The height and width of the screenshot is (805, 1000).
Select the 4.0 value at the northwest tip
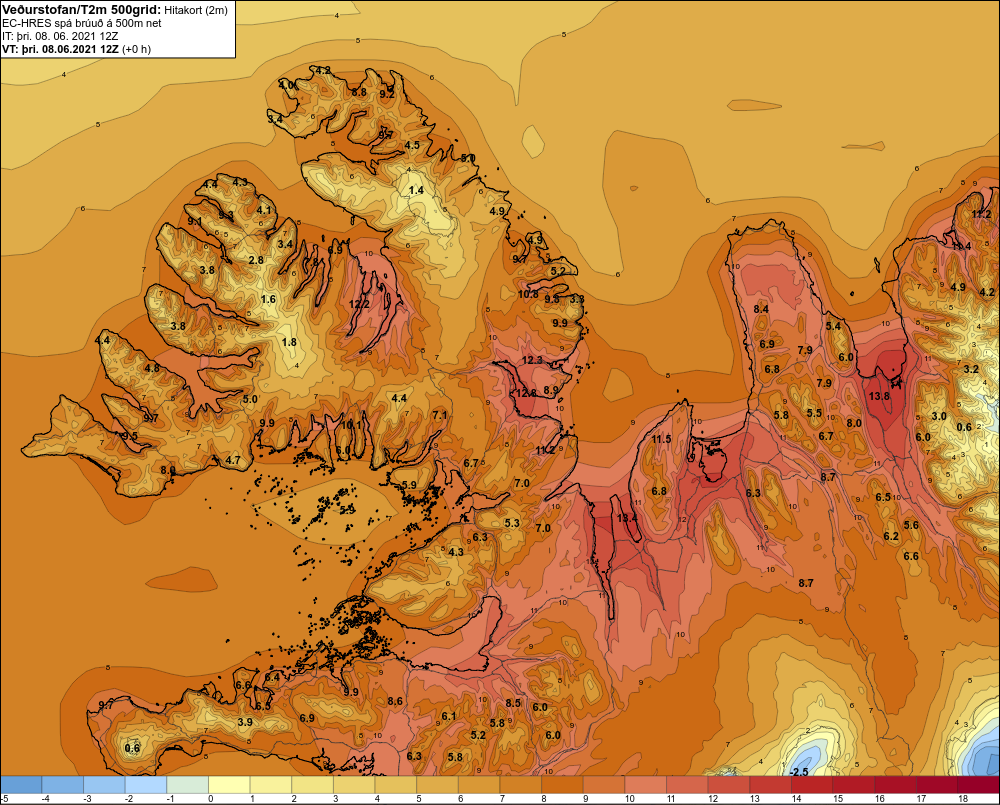pyautogui.click(x=286, y=85)
